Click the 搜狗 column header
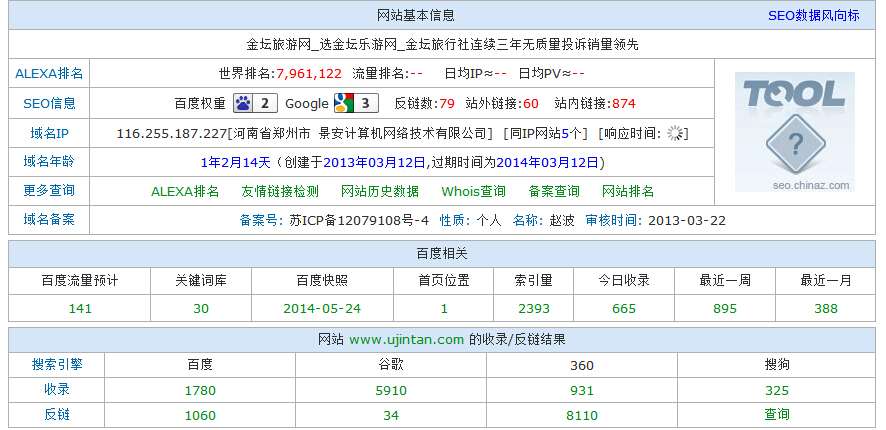This screenshot has height=430, width=886. pyautogui.click(x=776, y=365)
